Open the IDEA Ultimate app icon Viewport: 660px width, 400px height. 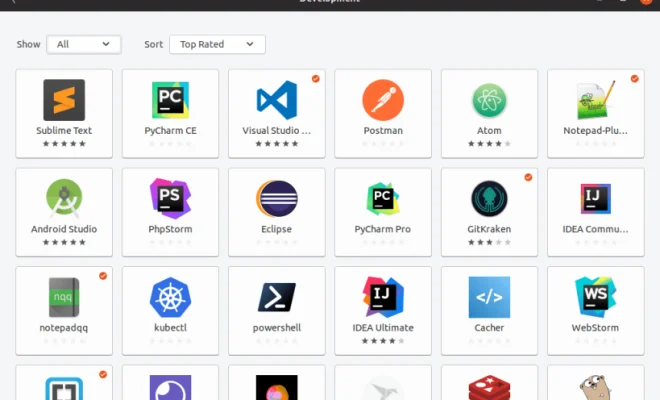383,297
